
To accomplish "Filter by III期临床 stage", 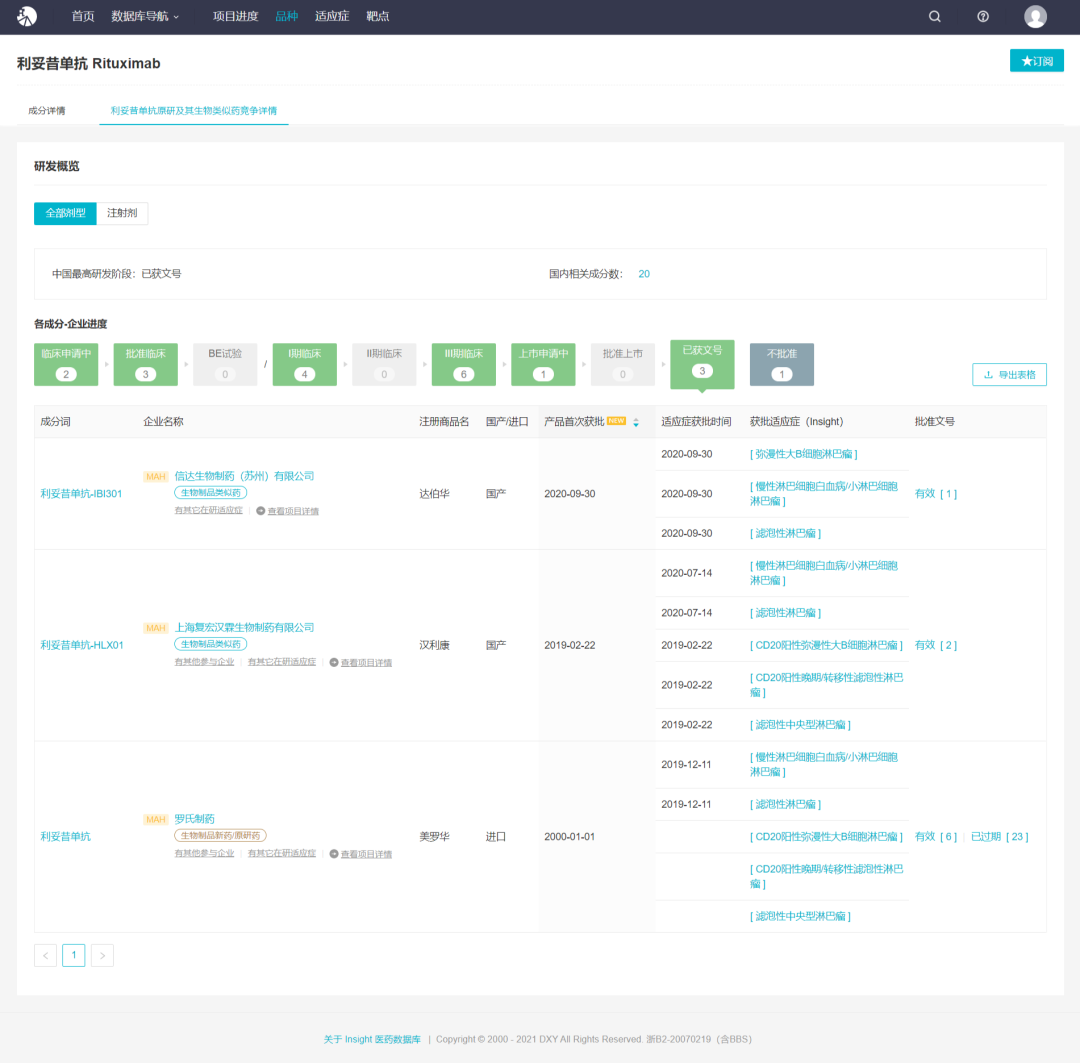I will pyautogui.click(x=464, y=364).
